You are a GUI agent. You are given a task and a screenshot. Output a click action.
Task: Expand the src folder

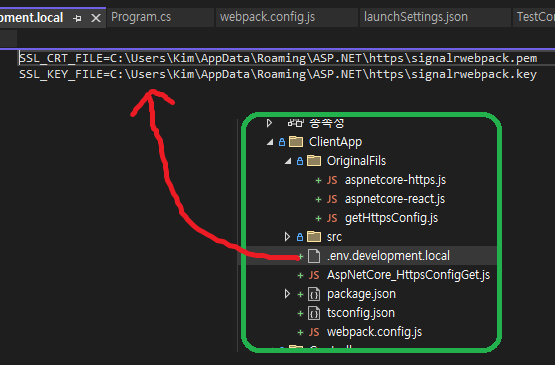(287, 236)
